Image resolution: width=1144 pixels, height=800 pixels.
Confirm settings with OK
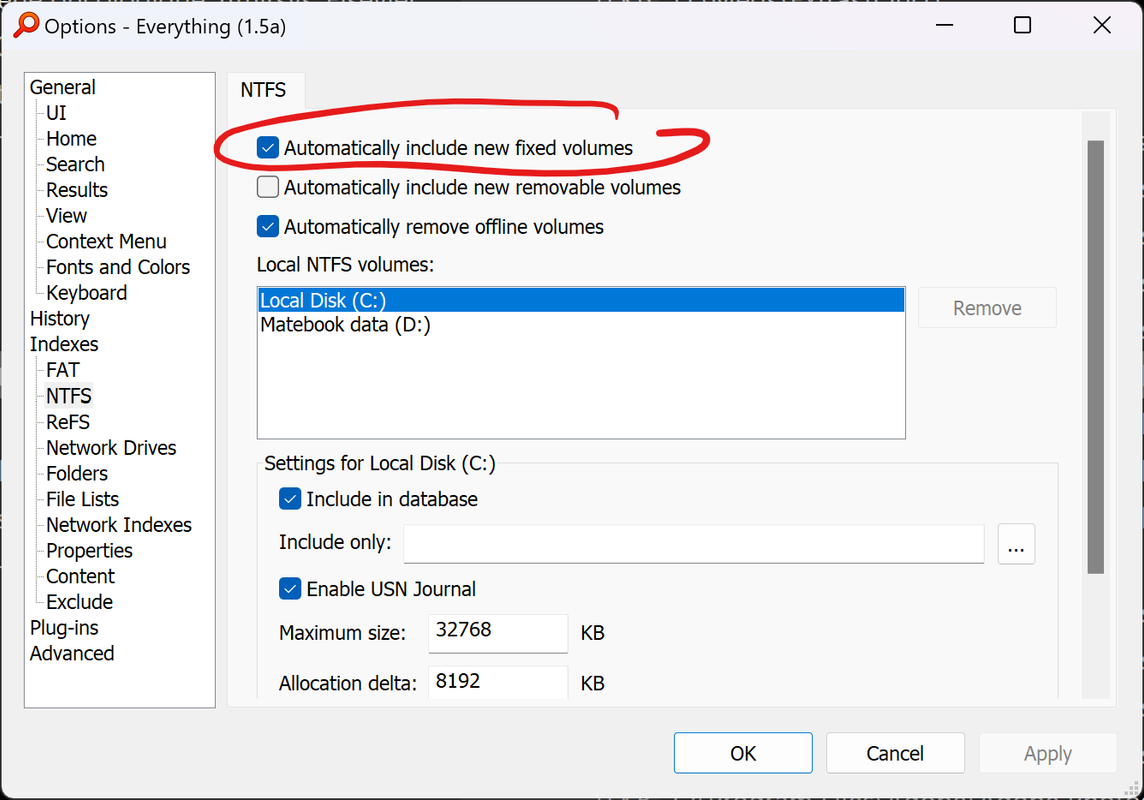coord(743,753)
